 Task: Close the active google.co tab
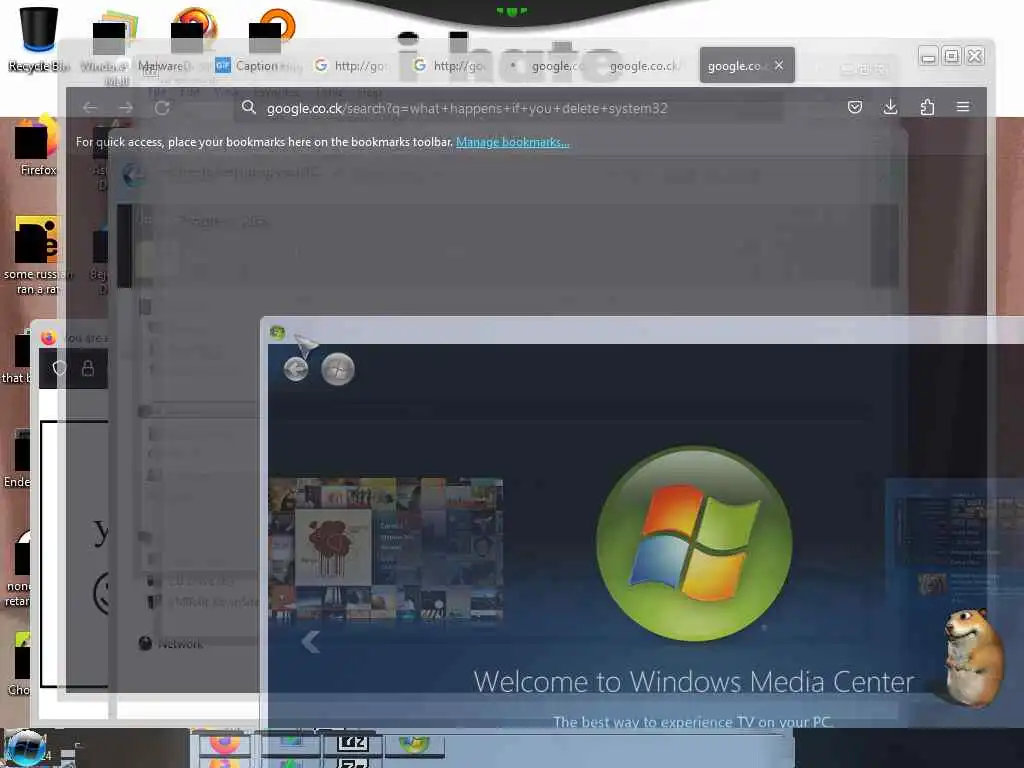point(778,65)
